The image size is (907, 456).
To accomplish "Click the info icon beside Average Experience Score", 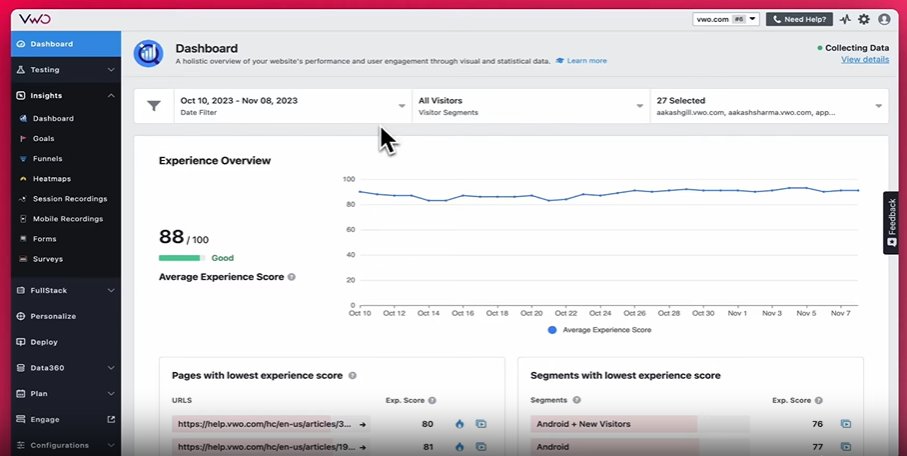I will pyautogui.click(x=292, y=277).
